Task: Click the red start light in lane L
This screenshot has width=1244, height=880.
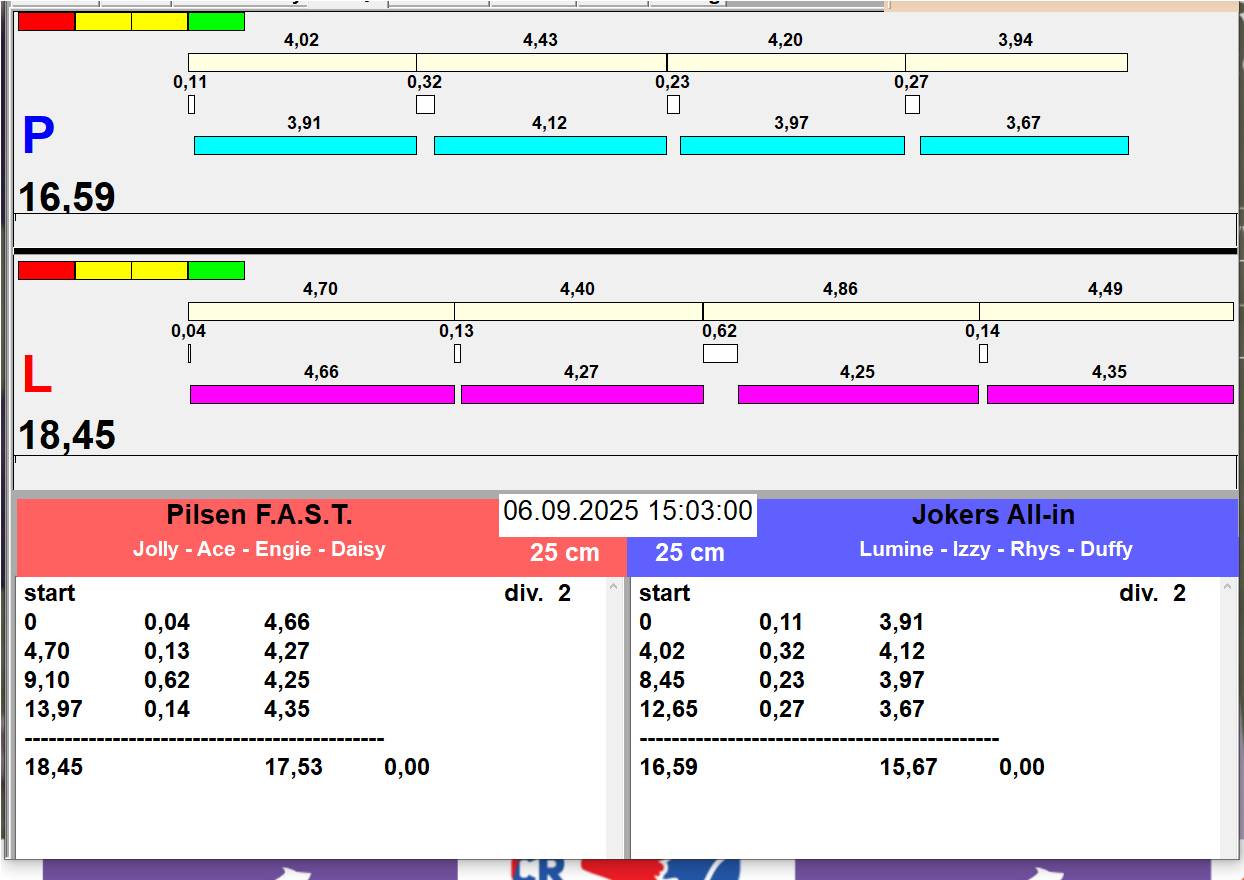Action: click(46, 270)
